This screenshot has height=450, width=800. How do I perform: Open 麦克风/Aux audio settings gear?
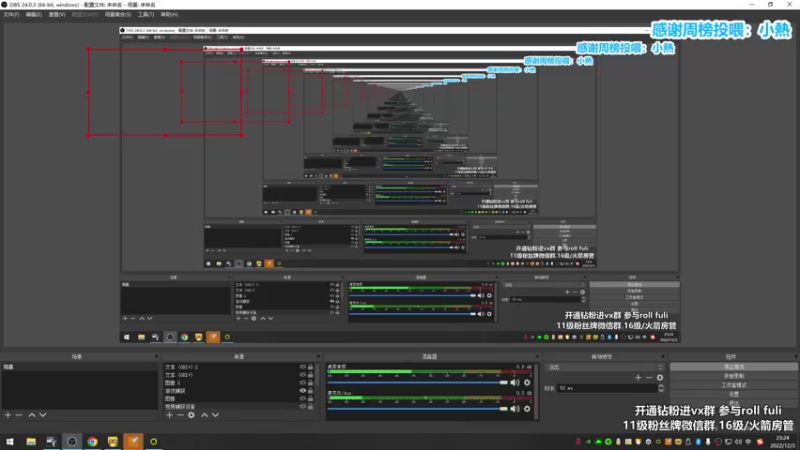coord(527,409)
